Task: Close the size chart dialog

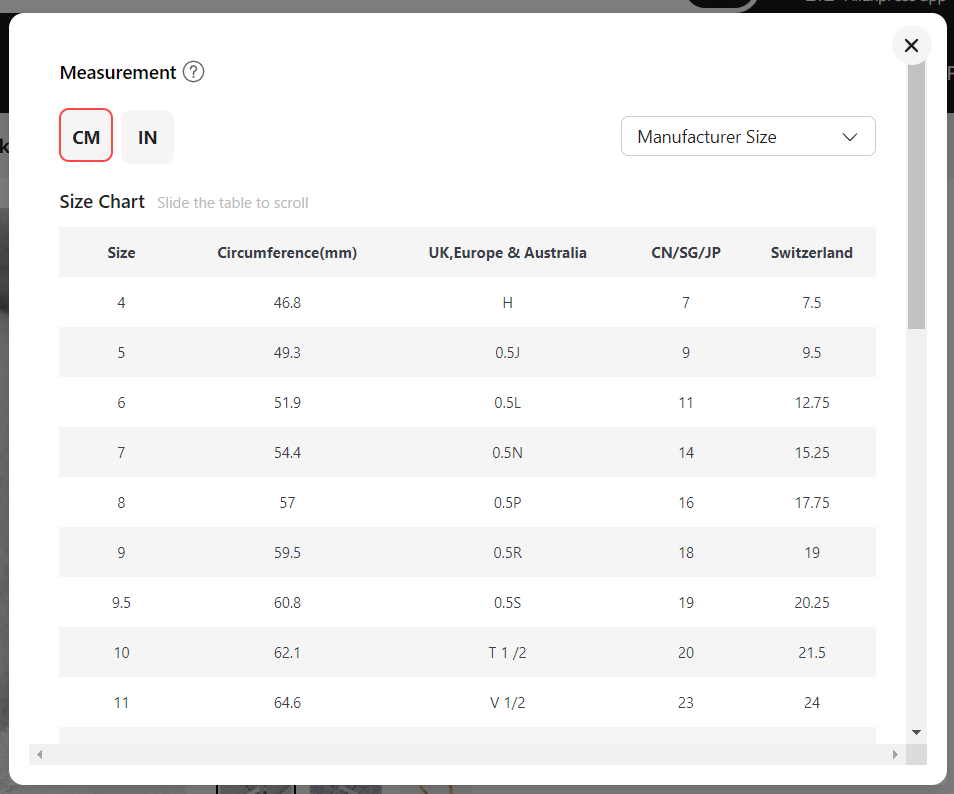Action: [911, 46]
